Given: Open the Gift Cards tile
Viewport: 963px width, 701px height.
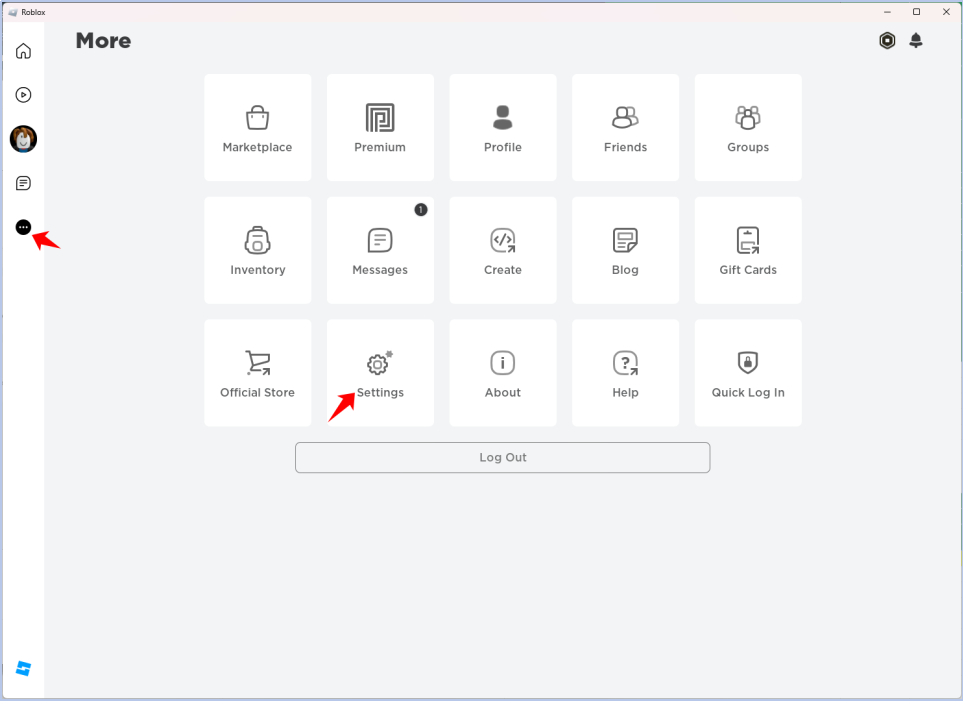Looking at the screenshot, I should [748, 250].
